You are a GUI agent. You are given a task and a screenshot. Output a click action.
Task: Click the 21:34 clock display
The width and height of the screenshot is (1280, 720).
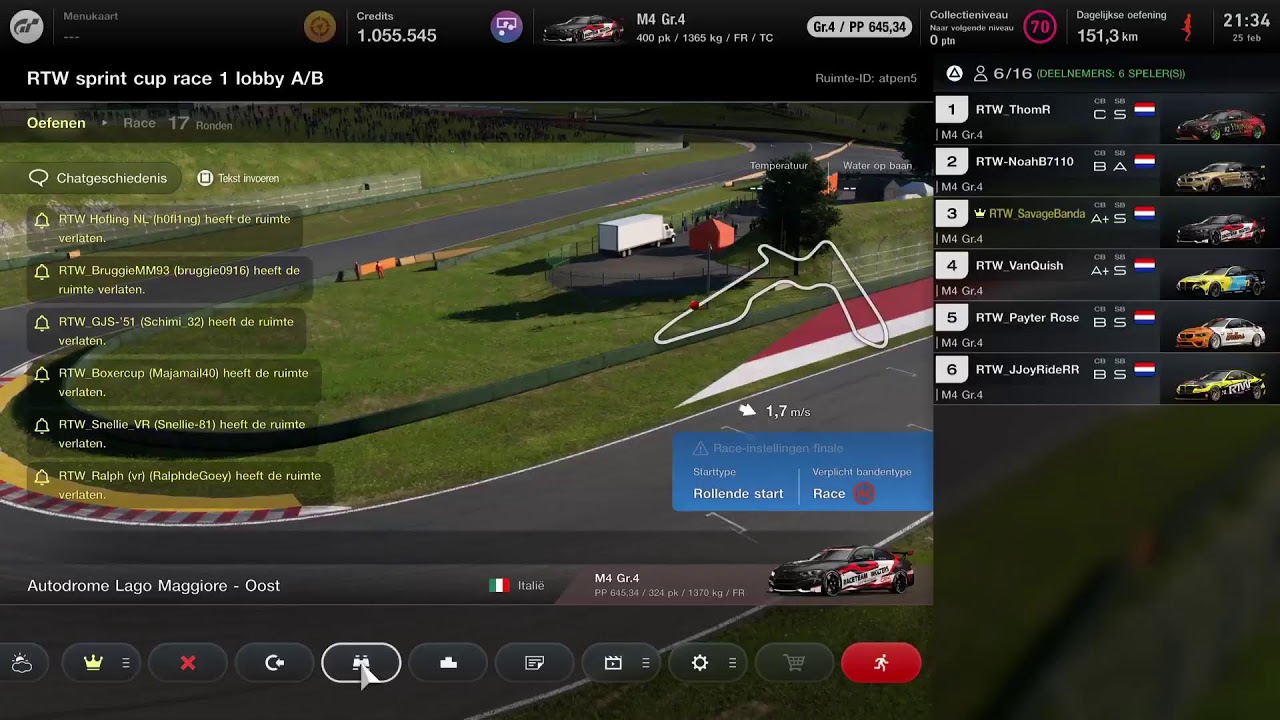pos(1246,20)
